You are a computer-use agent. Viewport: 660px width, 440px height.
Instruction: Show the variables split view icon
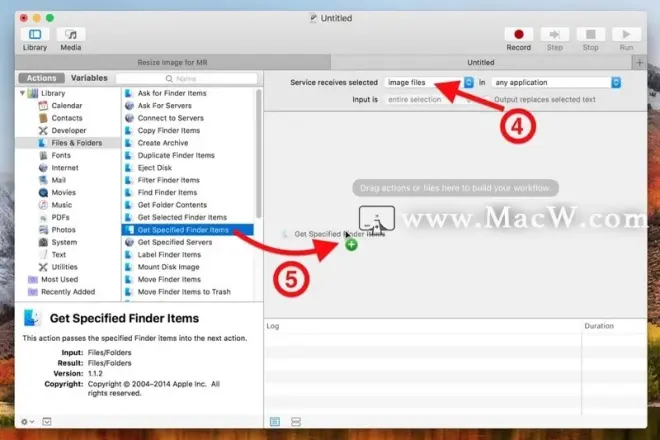point(296,421)
